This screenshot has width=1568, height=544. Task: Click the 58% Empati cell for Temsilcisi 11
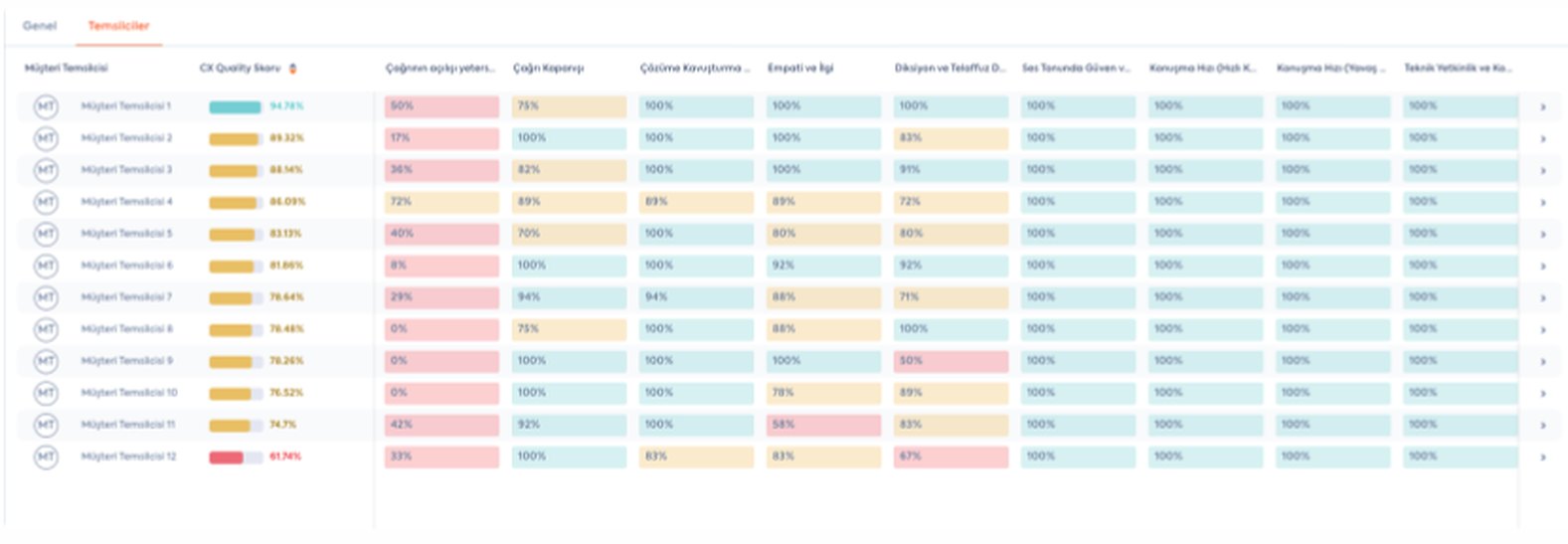click(x=823, y=425)
